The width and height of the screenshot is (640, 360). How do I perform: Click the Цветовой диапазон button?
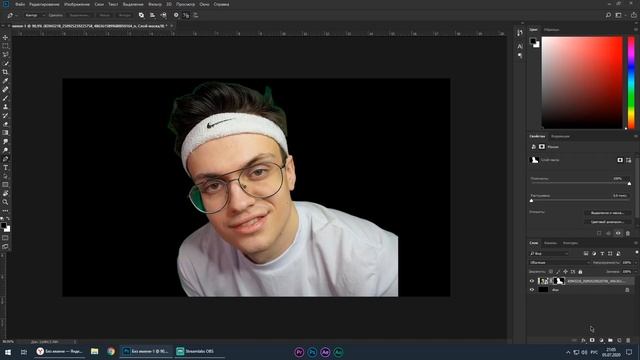point(607,222)
